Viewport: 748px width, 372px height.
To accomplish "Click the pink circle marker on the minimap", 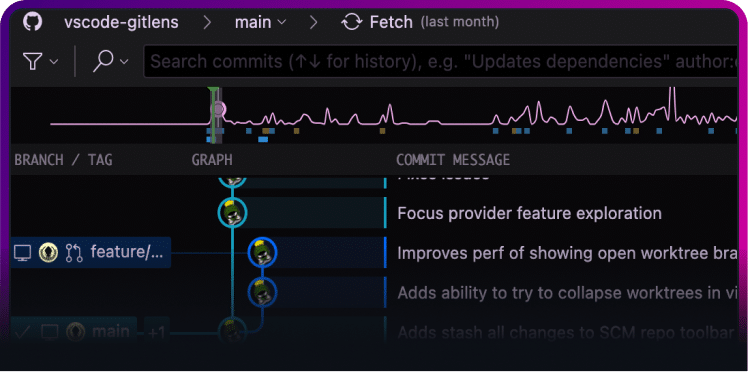I will (218, 110).
